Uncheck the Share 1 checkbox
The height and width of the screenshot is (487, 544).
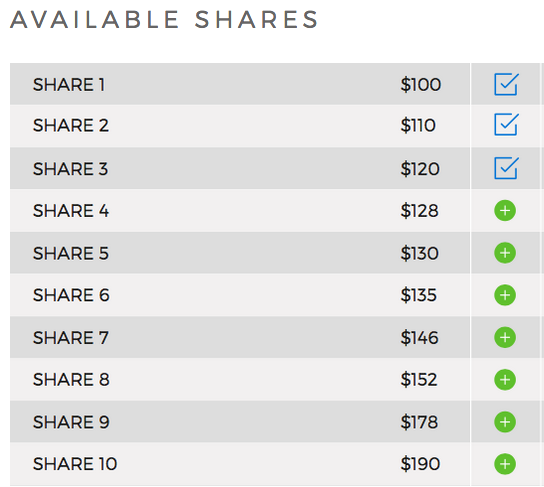506,84
